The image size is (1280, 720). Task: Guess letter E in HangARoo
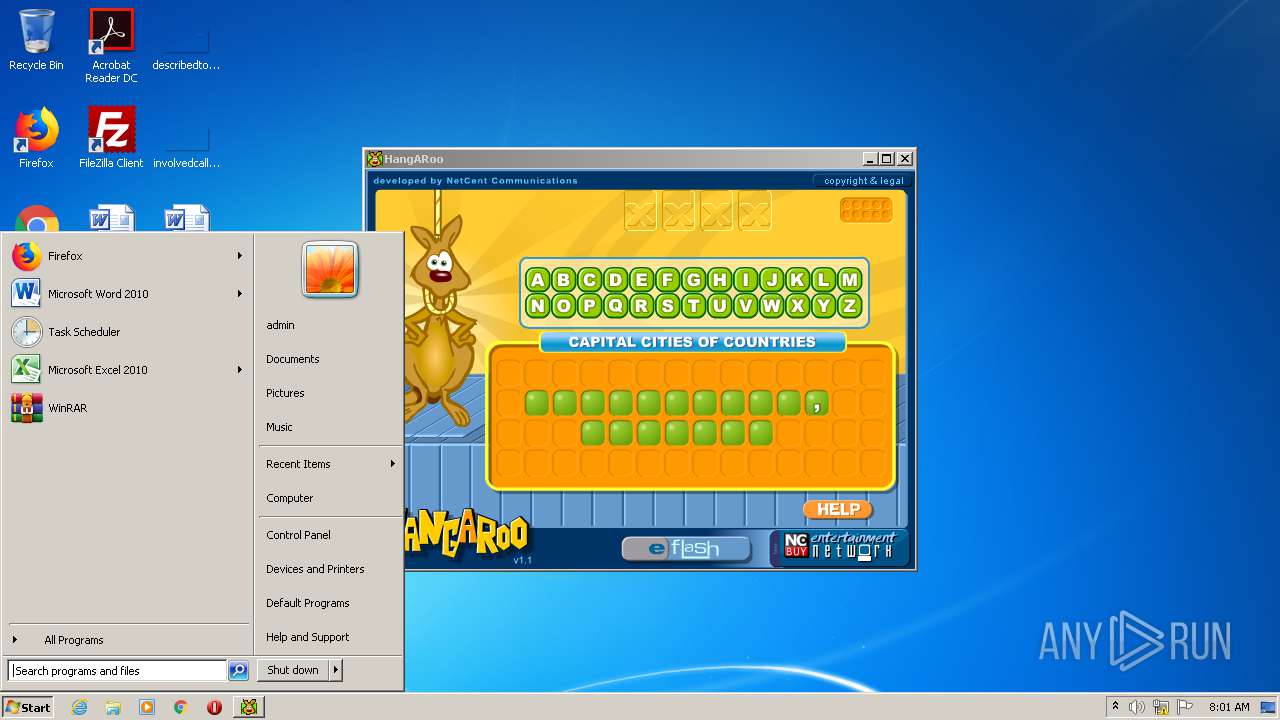coord(641,280)
